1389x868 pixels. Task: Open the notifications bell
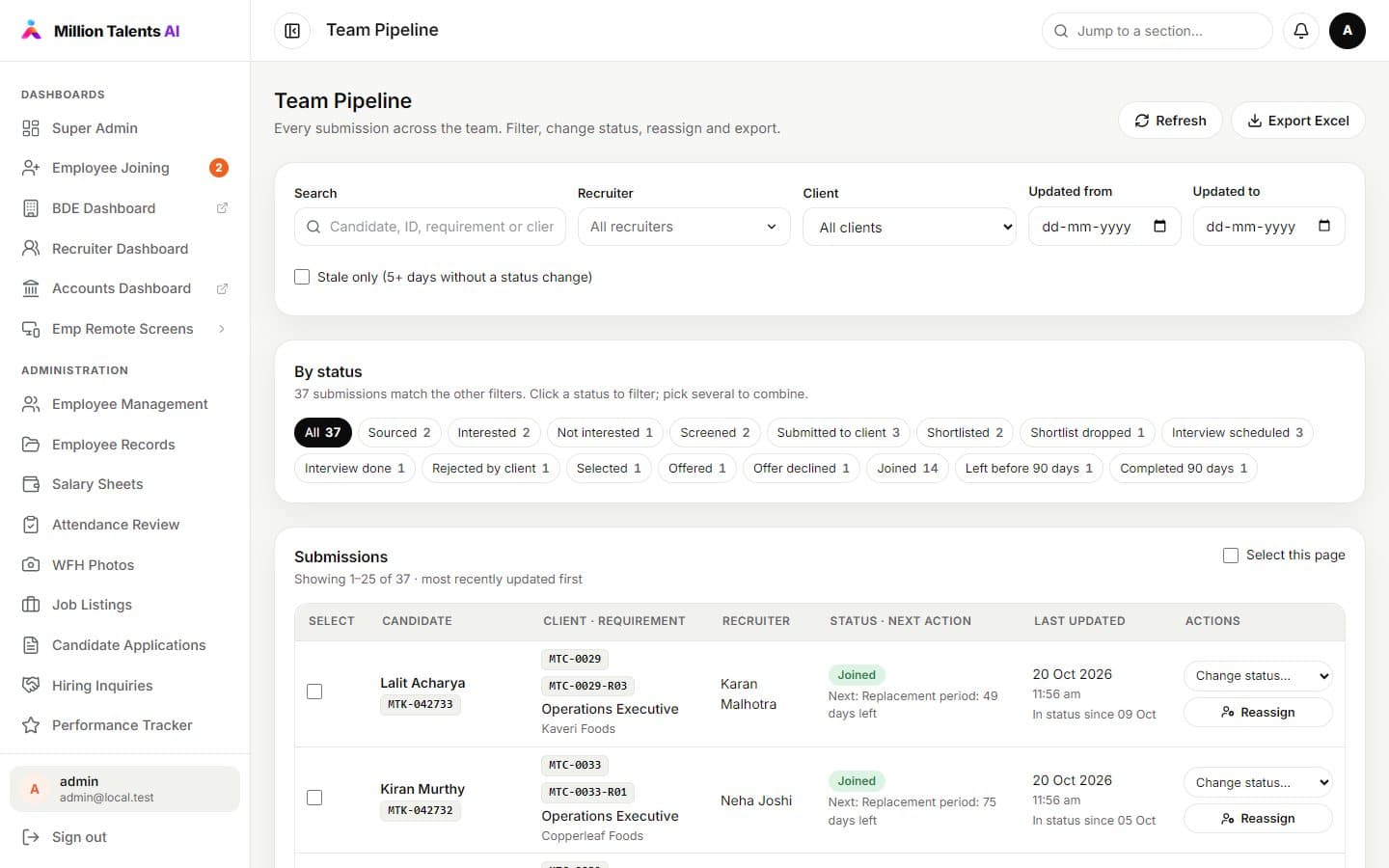(x=1300, y=31)
